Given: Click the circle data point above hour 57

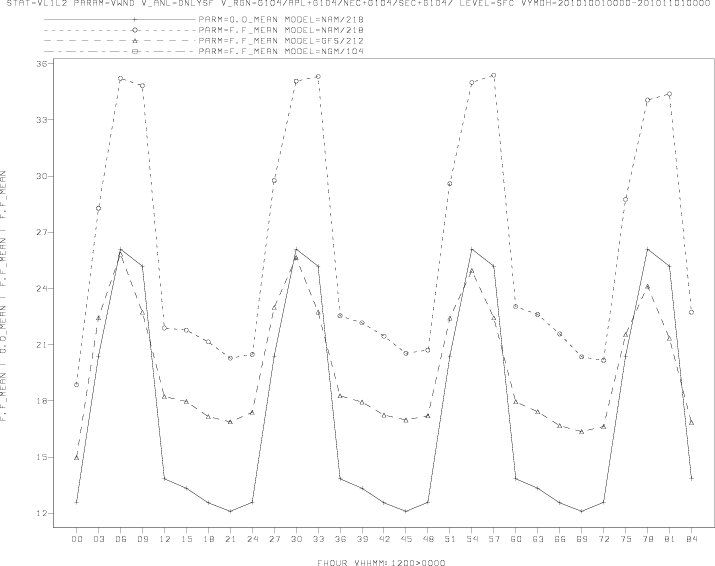Looking at the screenshot, I should pos(493,76).
